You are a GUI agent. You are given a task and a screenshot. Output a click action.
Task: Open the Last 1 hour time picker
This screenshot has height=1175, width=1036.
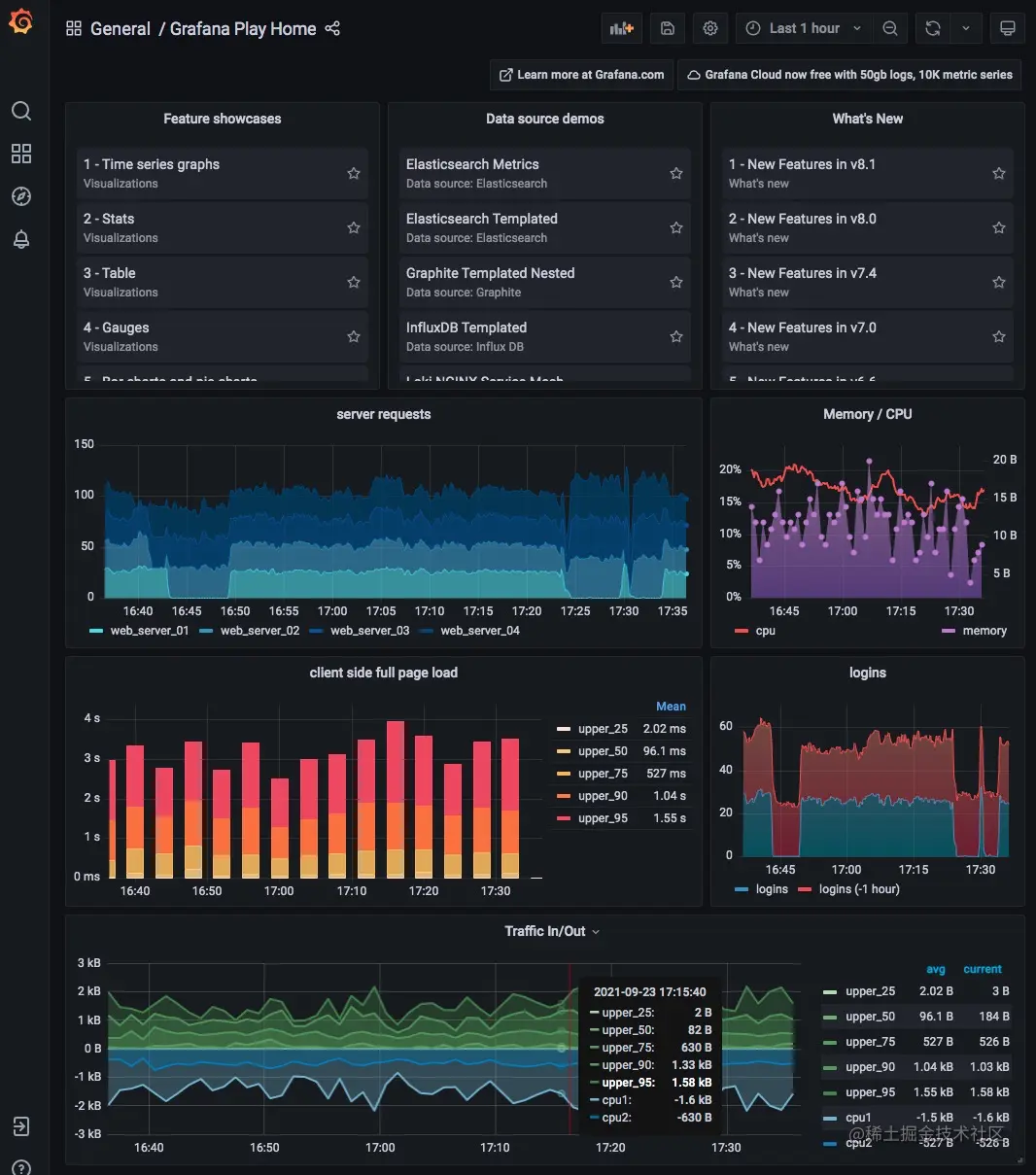(804, 28)
